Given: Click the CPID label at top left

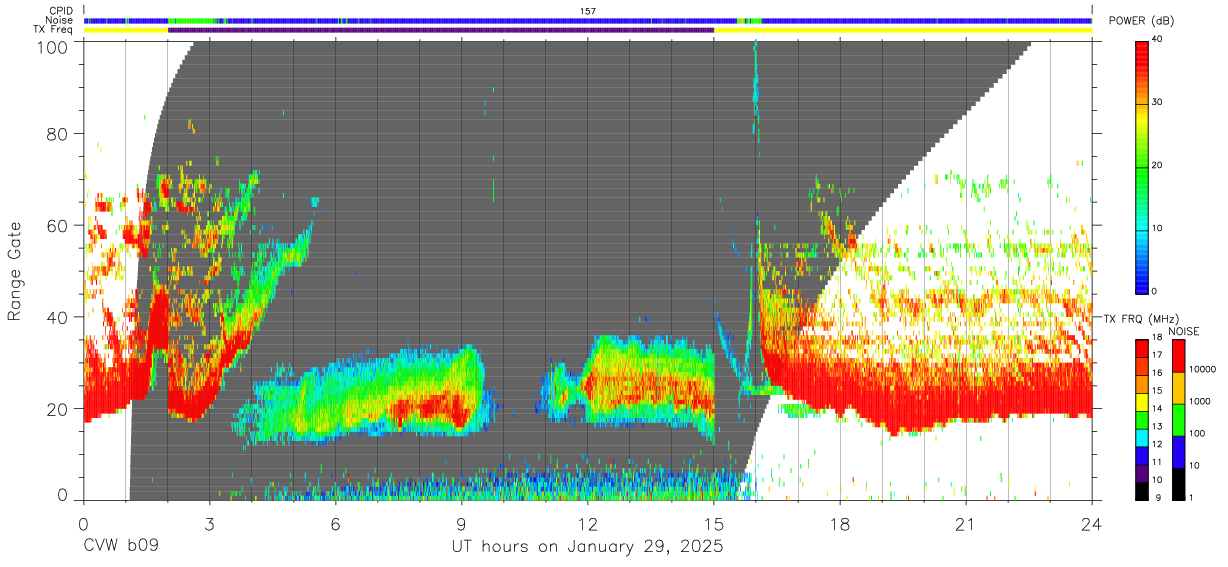Looking at the screenshot, I should [61, 11].
